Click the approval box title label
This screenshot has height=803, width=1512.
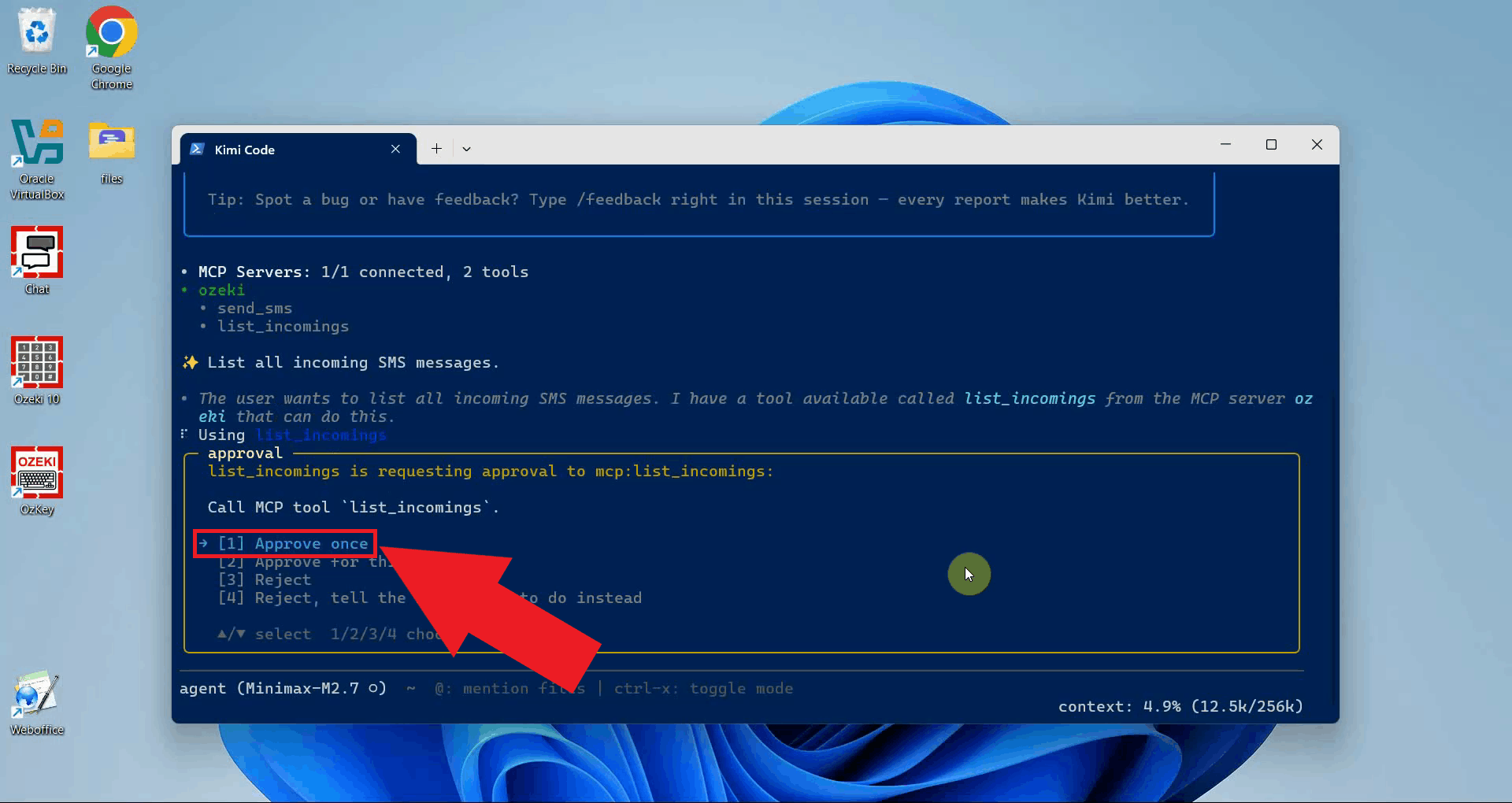tap(245, 453)
